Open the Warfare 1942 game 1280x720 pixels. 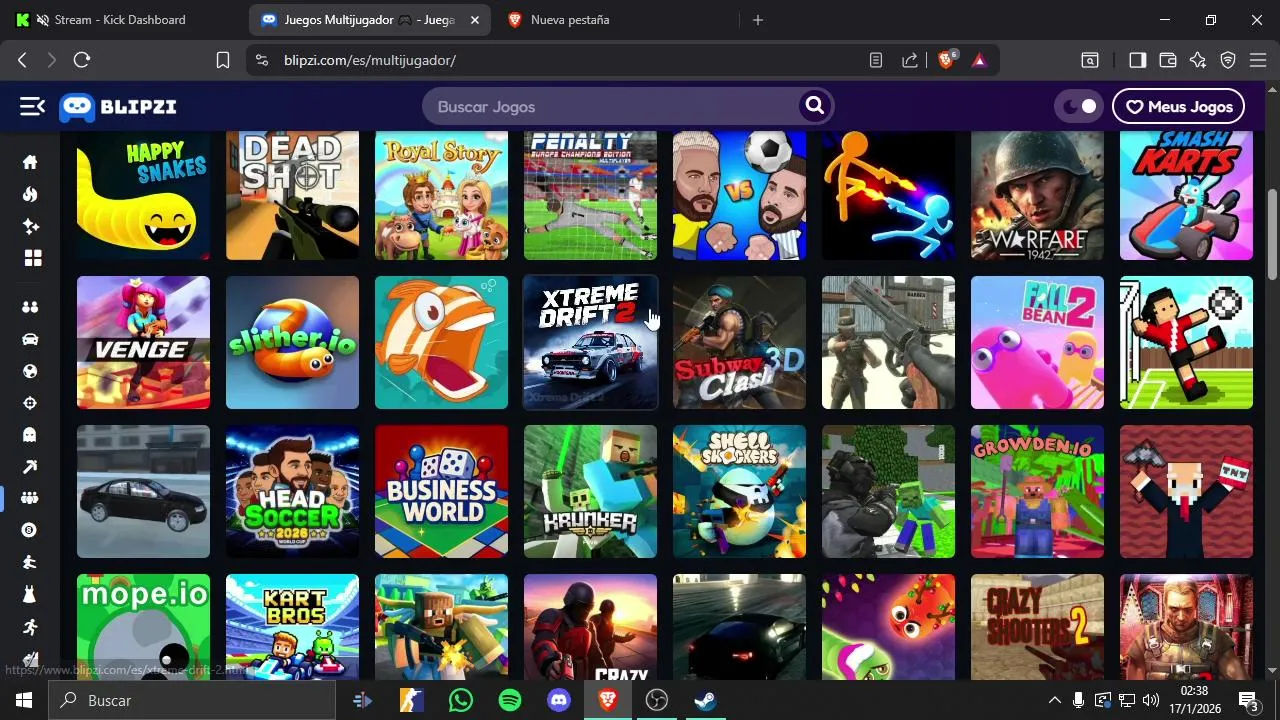point(1037,195)
